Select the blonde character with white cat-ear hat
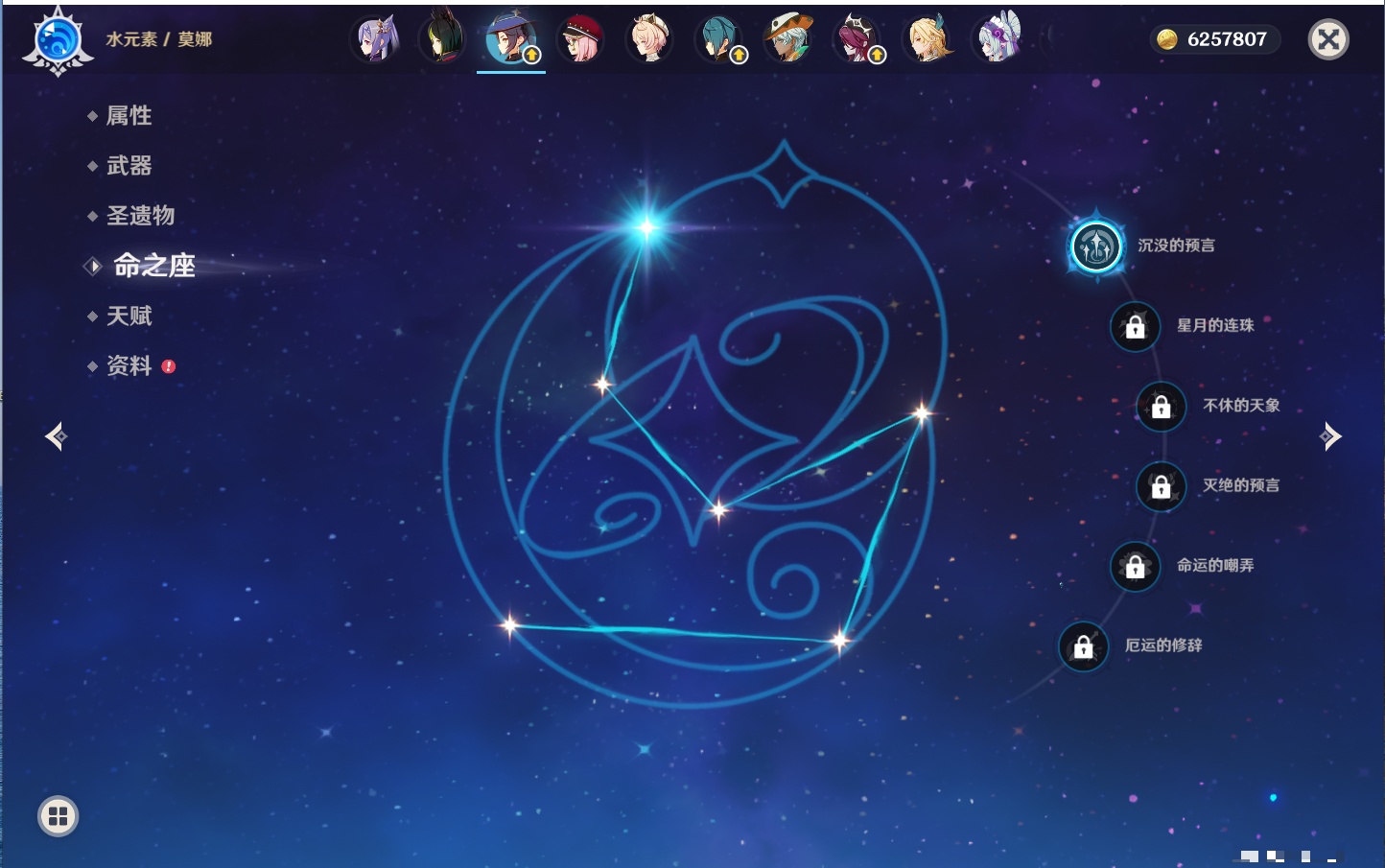The width and height of the screenshot is (1385, 868). pos(649,39)
